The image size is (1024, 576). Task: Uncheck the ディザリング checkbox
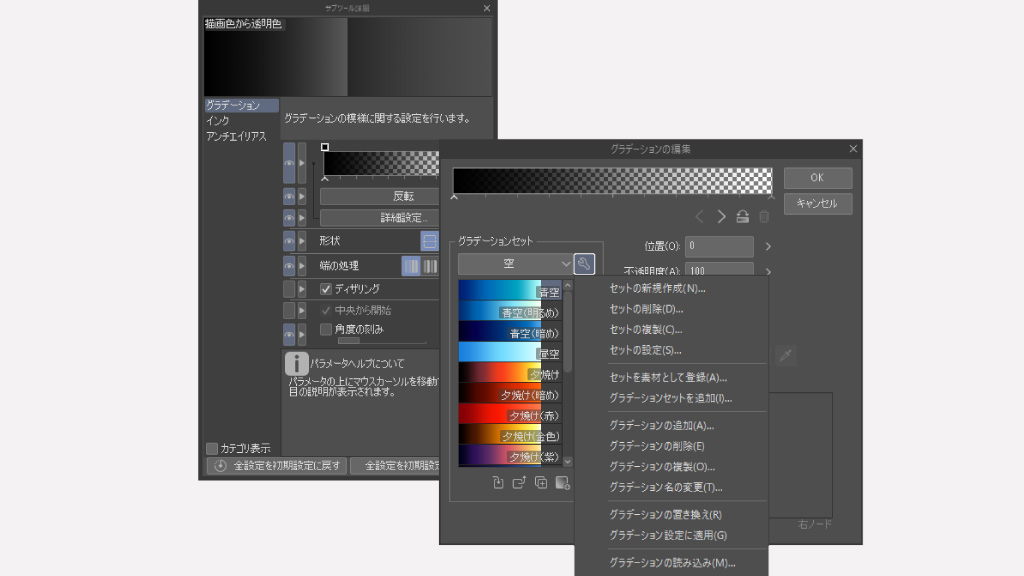coord(326,289)
